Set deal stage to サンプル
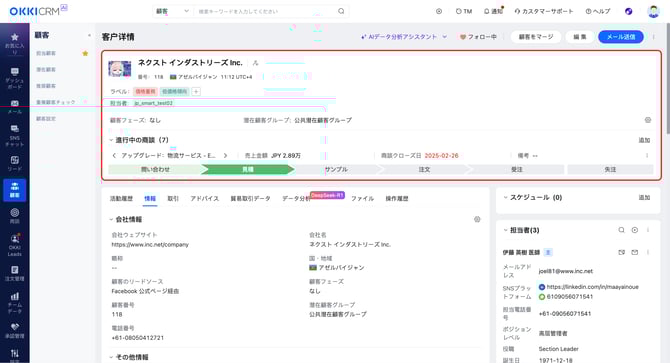The height and width of the screenshot is (363, 670). [x=336, y=170]
